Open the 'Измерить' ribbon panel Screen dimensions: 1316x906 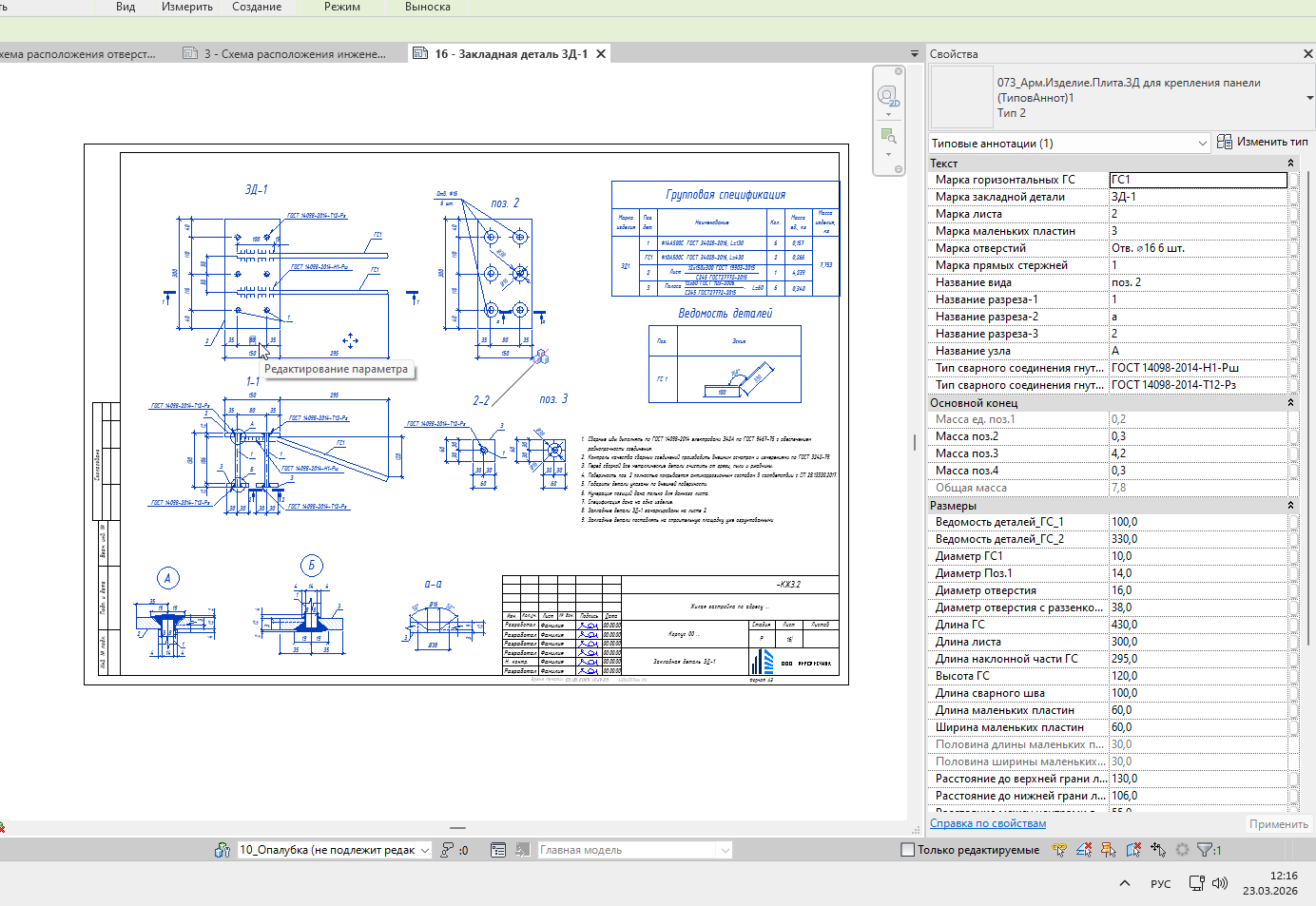(x=186, y=7)
